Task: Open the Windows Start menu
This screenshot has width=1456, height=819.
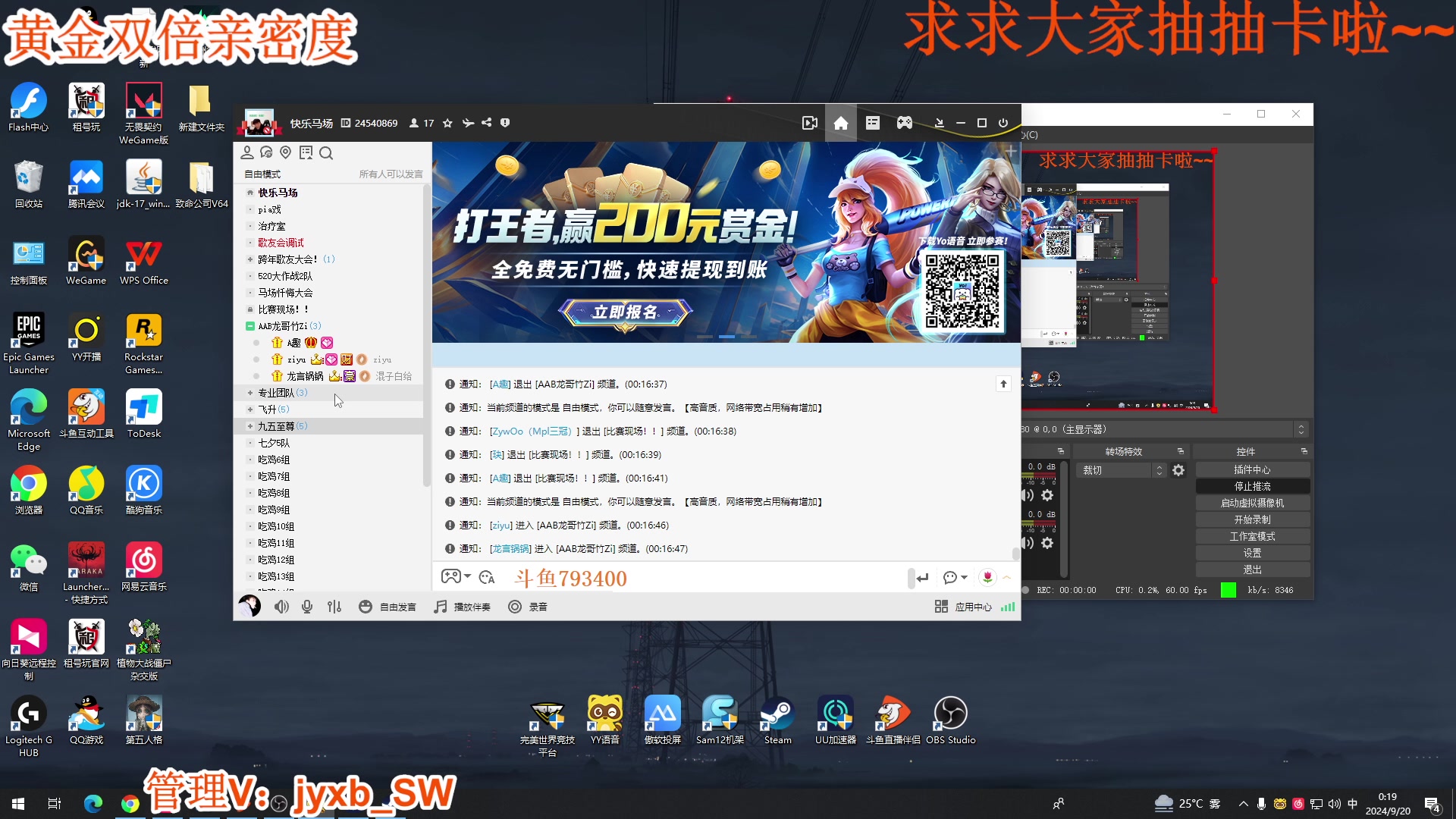Action: 18,804
